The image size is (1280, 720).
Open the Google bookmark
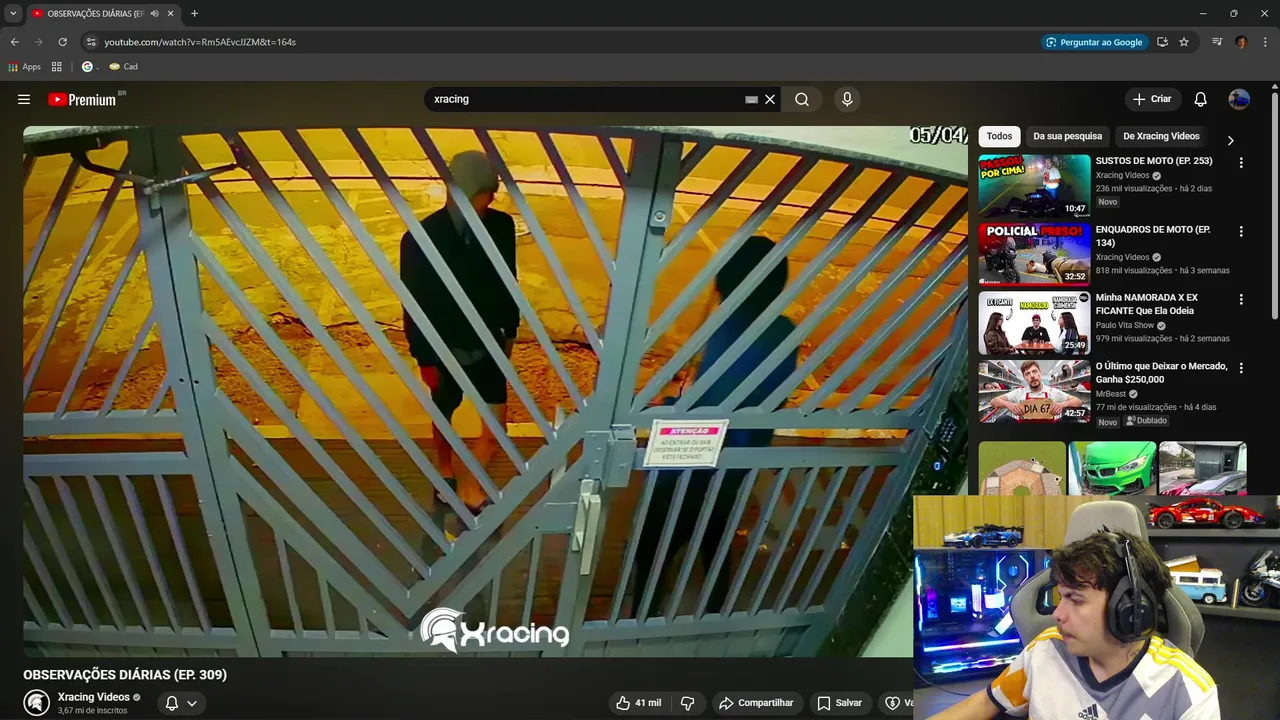(87, 67)
